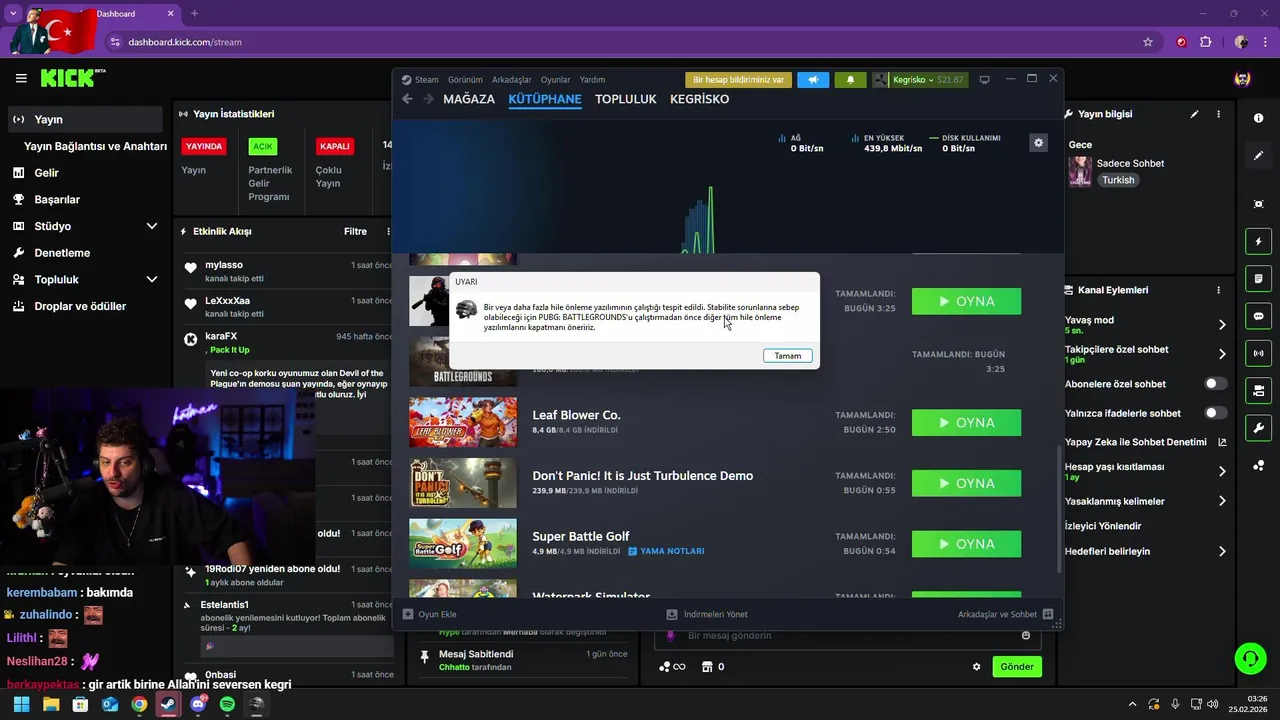Open the Steam announcements megaphone icon

[x=813, y=80]
